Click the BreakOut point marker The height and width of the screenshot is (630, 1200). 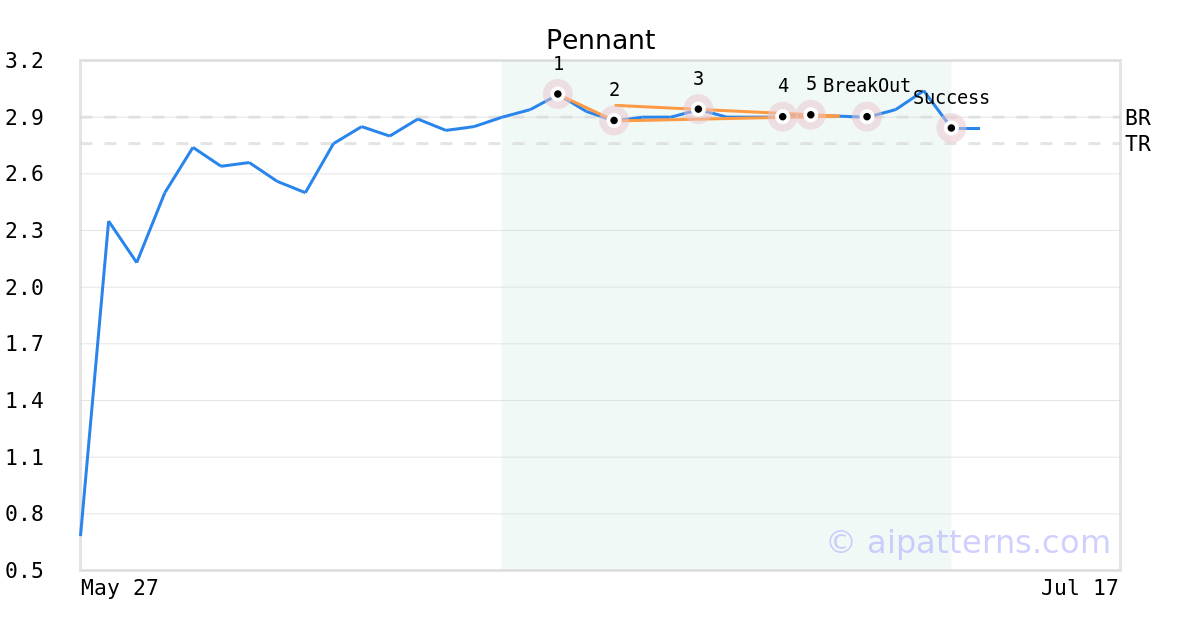(867, 117)
